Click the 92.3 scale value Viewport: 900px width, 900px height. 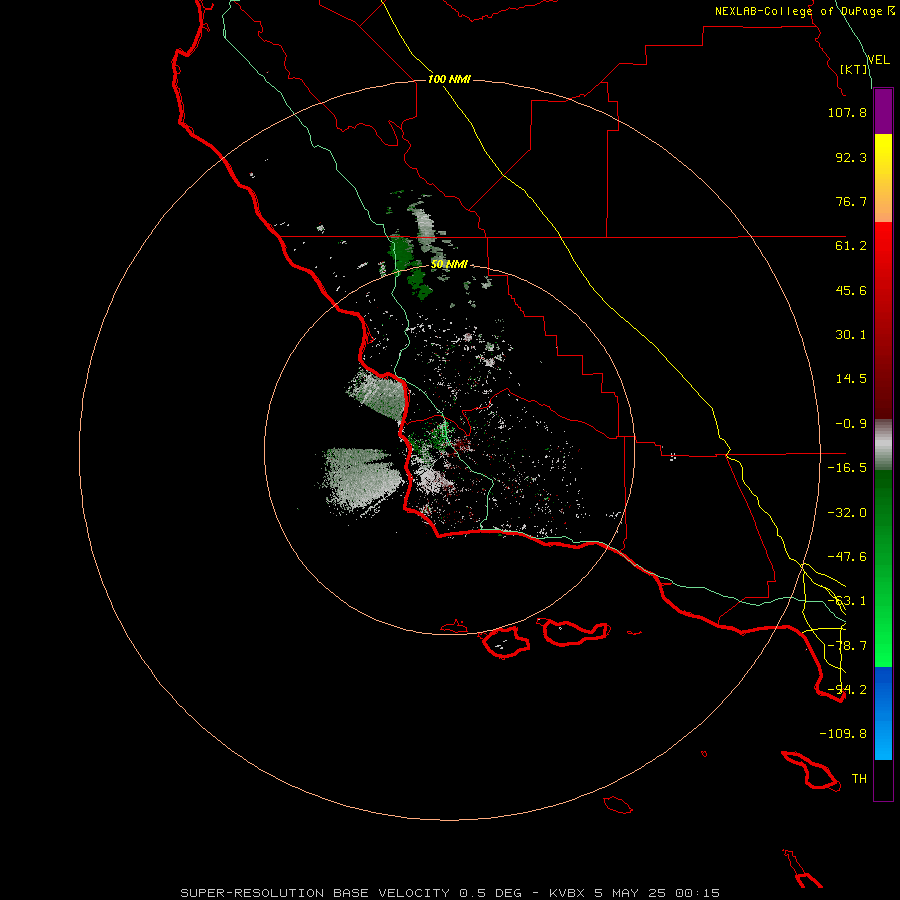[x=851, y=157]
